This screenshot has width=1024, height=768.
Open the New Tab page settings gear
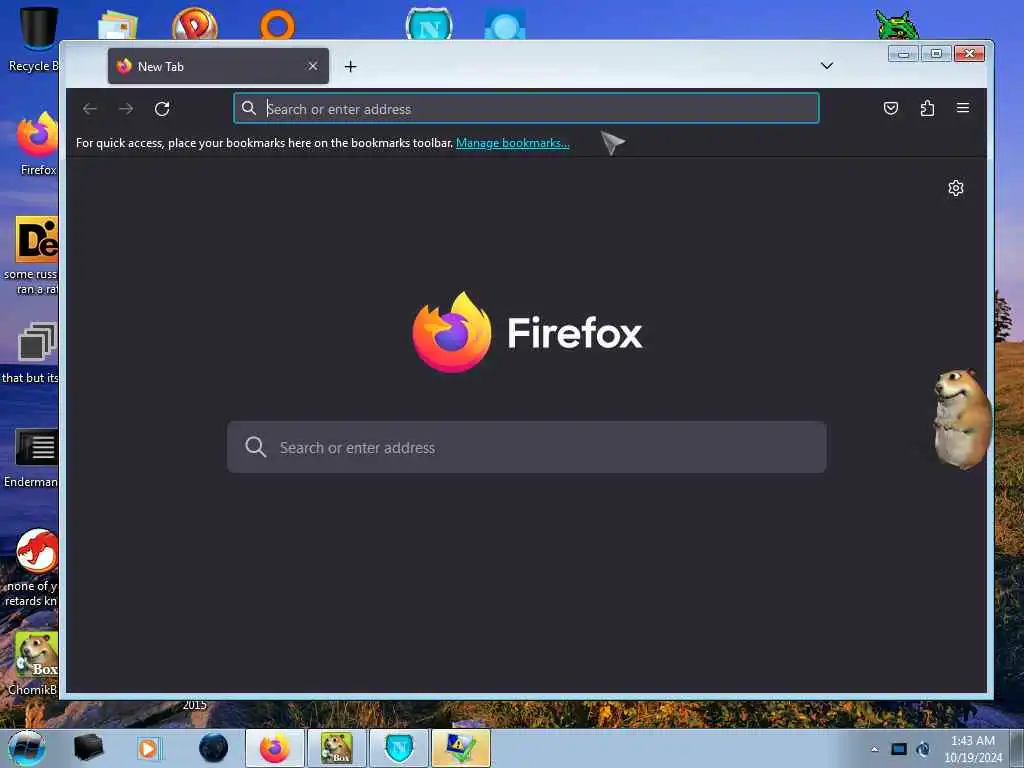[x=955, y=188]
